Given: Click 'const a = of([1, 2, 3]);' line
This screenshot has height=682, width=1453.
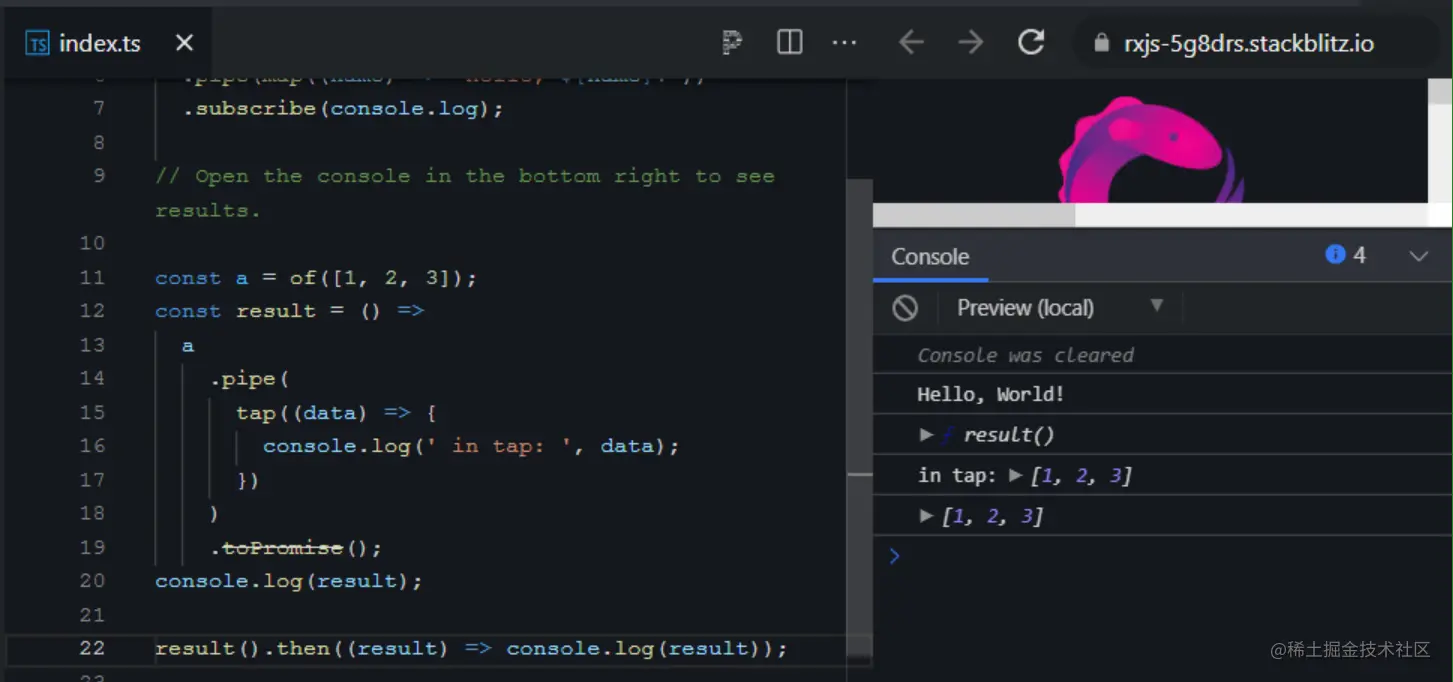Looking at the screenshot, I should [x=316, y=278].
